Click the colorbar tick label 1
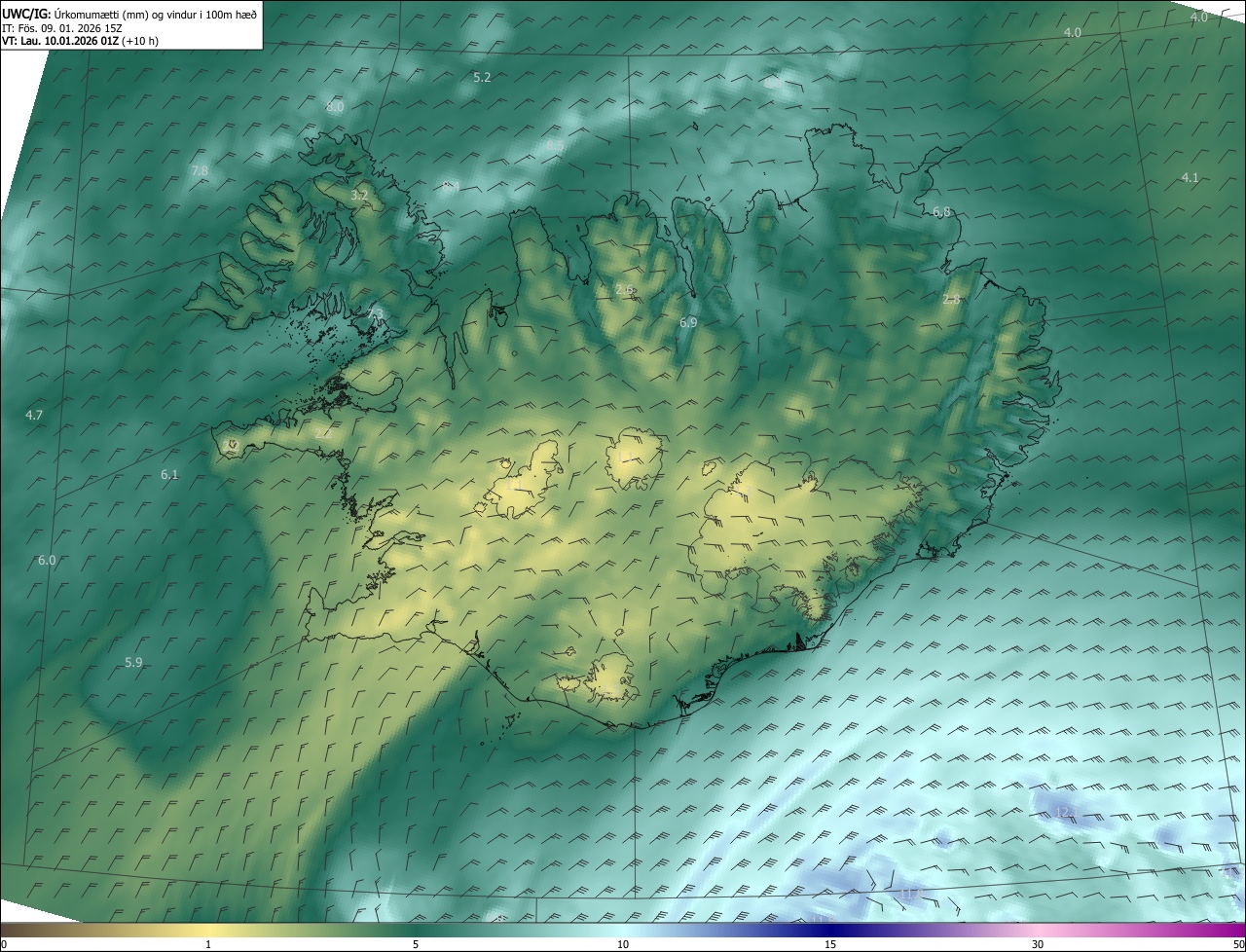This screenshot has height=952, width=1246. (x=208, y=944)
